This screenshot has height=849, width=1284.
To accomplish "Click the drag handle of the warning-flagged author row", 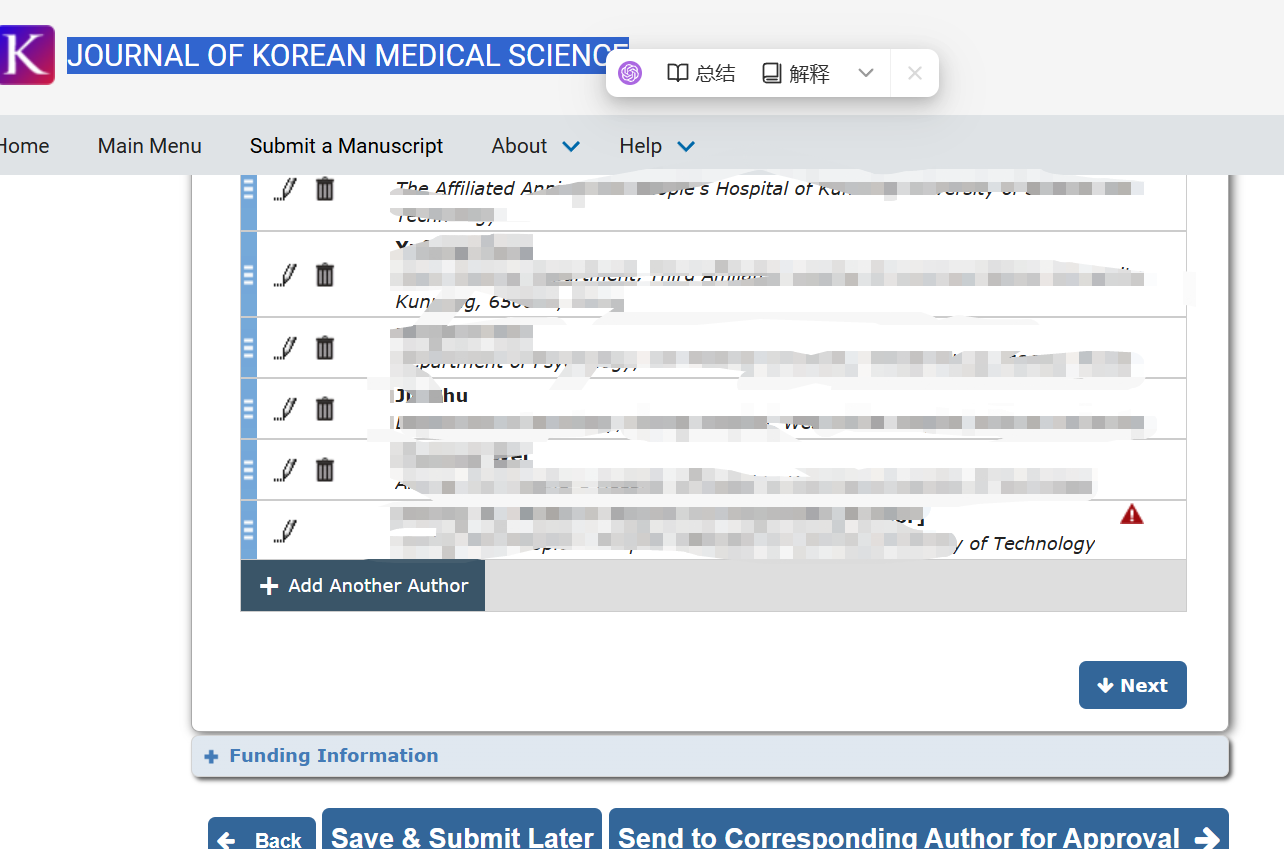I will [x=249, y=531].
